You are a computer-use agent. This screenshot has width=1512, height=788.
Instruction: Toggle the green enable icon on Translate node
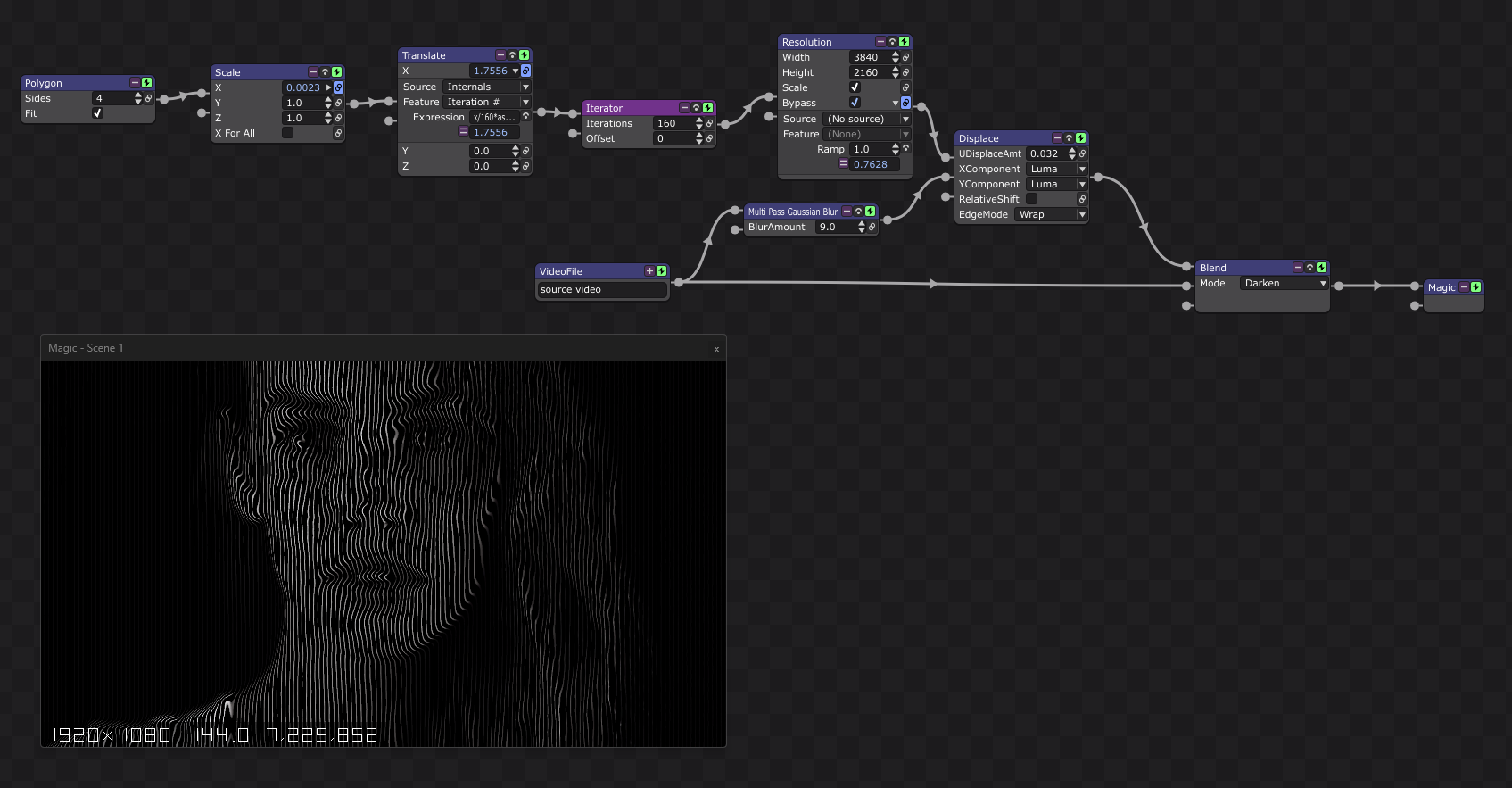pos(524,55)
